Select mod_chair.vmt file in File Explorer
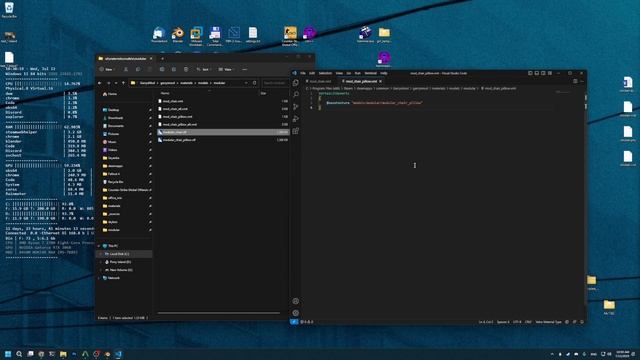The width and height of the screenshot is (640, 360). coord(223,101)
